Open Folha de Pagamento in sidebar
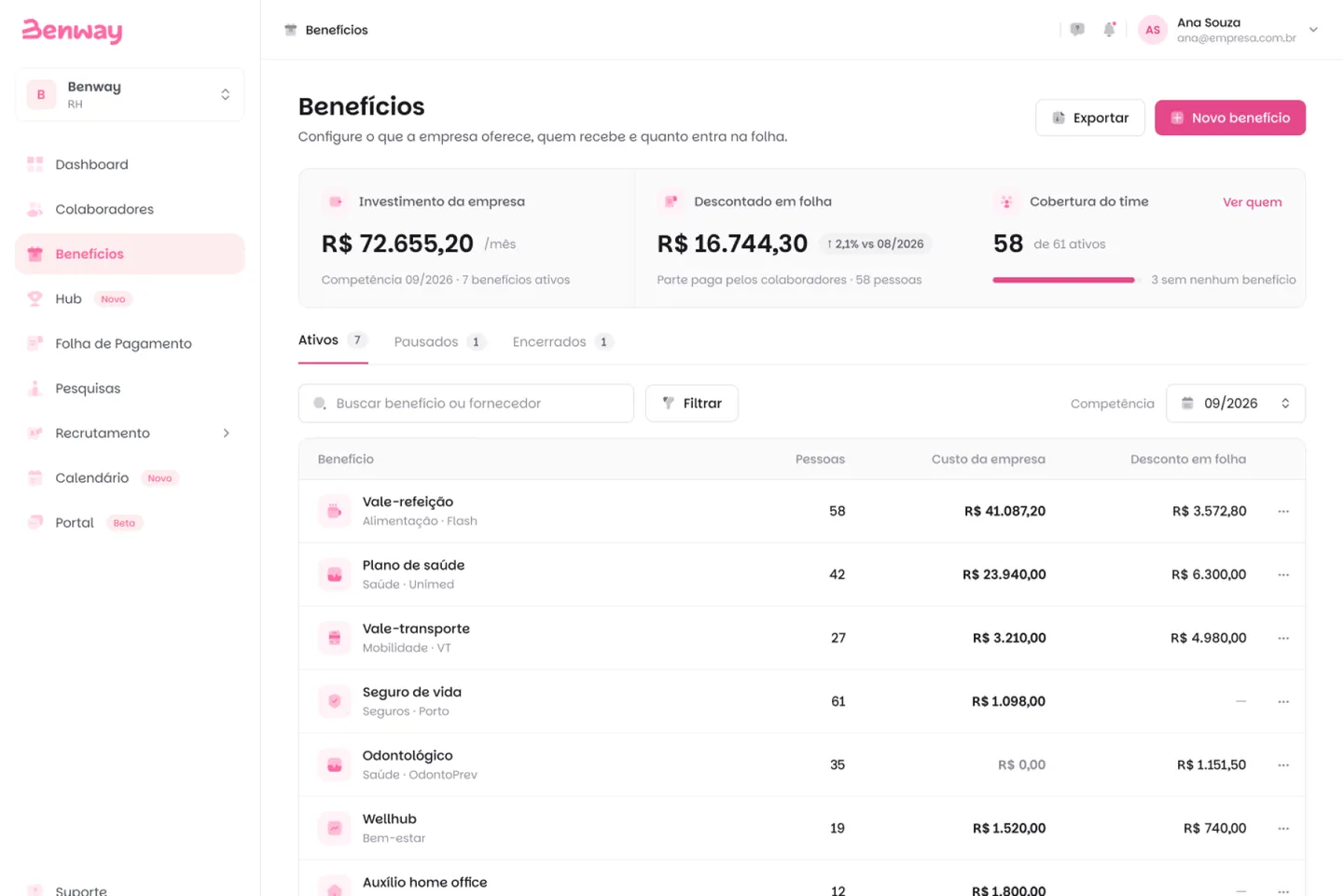This screenshot has height=896, width=1343. click(130, 343)
